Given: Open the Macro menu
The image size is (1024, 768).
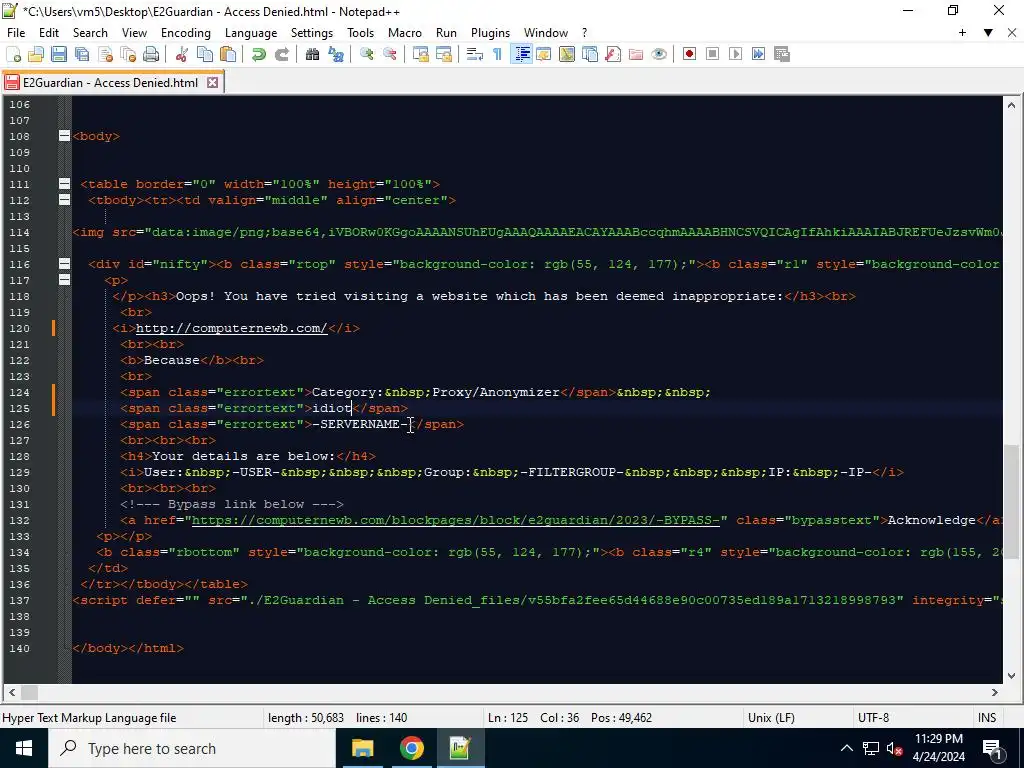Looking at the screenshot, I should pos(405,33).
